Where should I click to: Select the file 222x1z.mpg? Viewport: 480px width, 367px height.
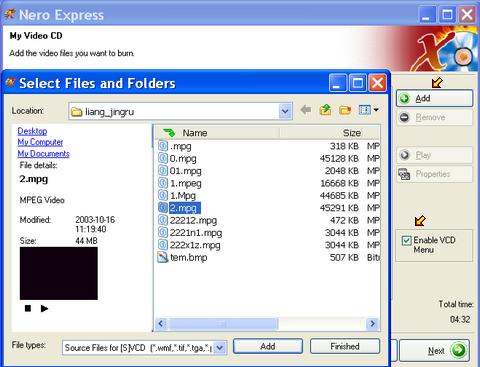tap(195, 245)
